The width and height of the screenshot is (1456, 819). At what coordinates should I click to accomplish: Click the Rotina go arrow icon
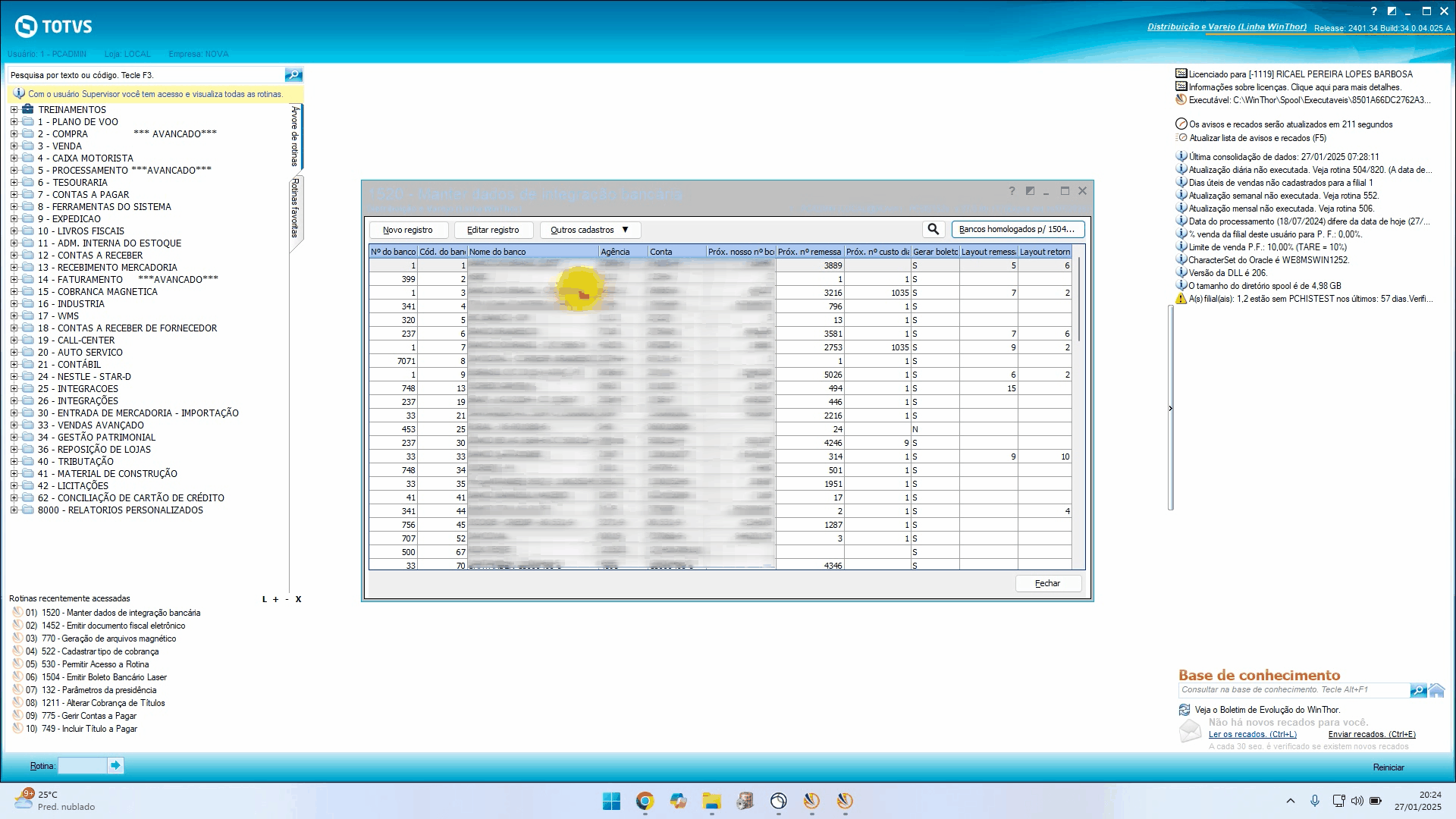tap(115, 766)
